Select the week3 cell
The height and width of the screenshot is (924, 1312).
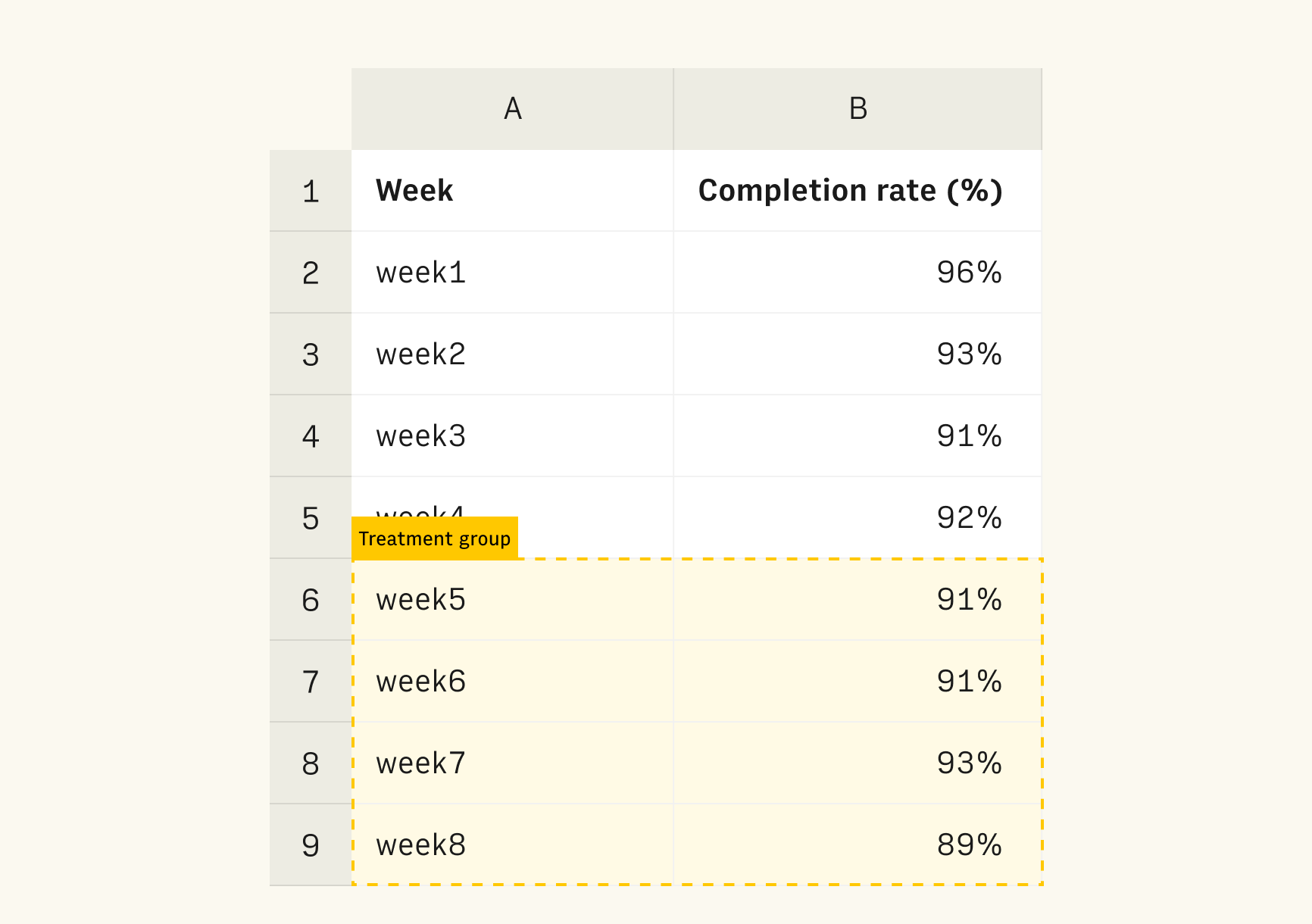(512, 436)
